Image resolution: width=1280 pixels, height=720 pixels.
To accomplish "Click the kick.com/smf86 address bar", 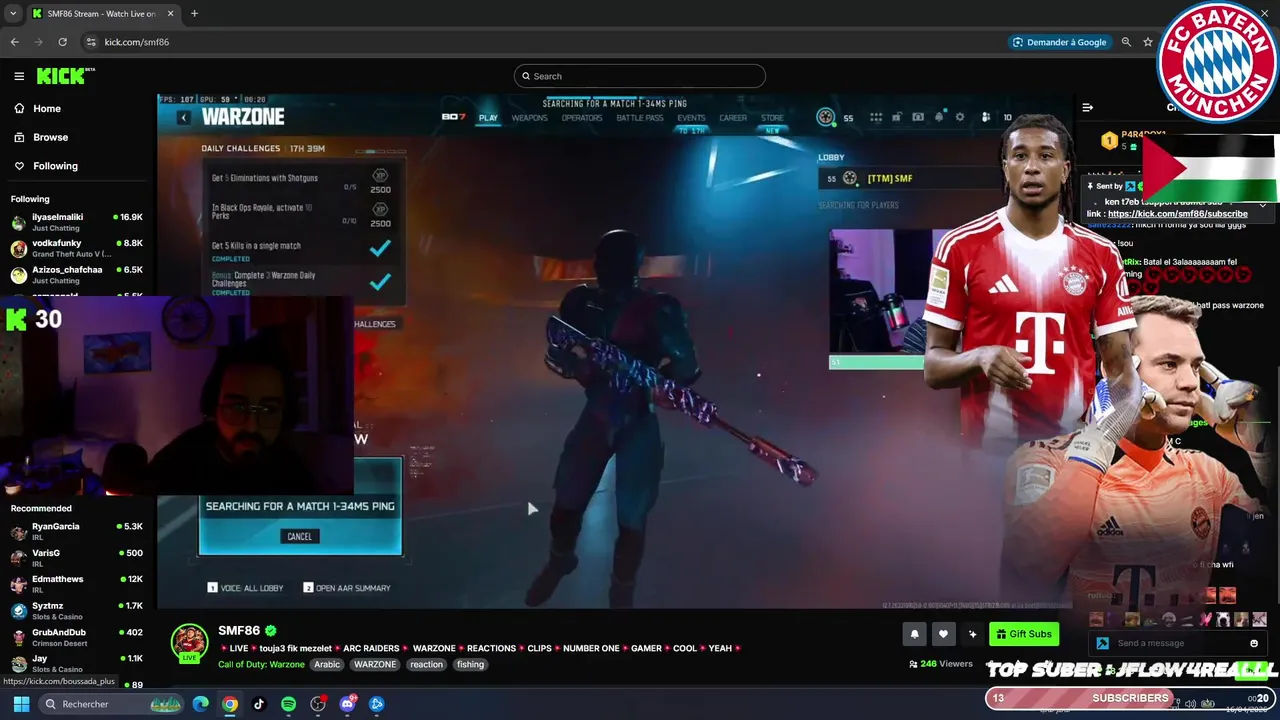I will (137, 42).
